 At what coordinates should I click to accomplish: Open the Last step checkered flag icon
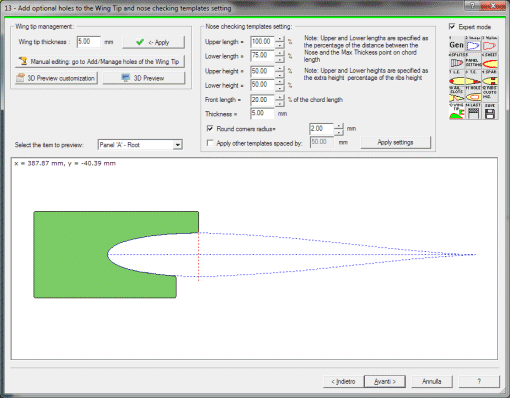tap(473, 111)
